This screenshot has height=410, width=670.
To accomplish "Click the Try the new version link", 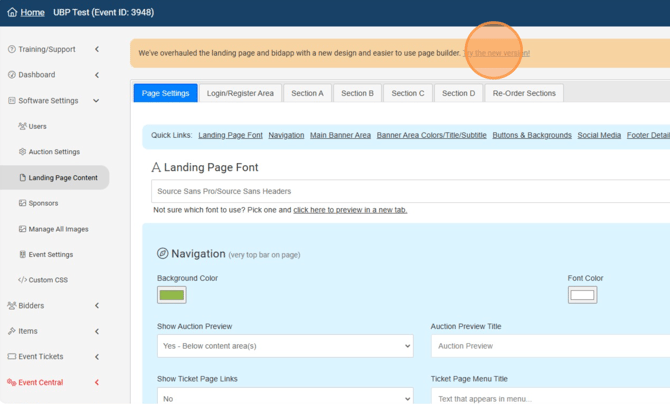I will 496,53.
